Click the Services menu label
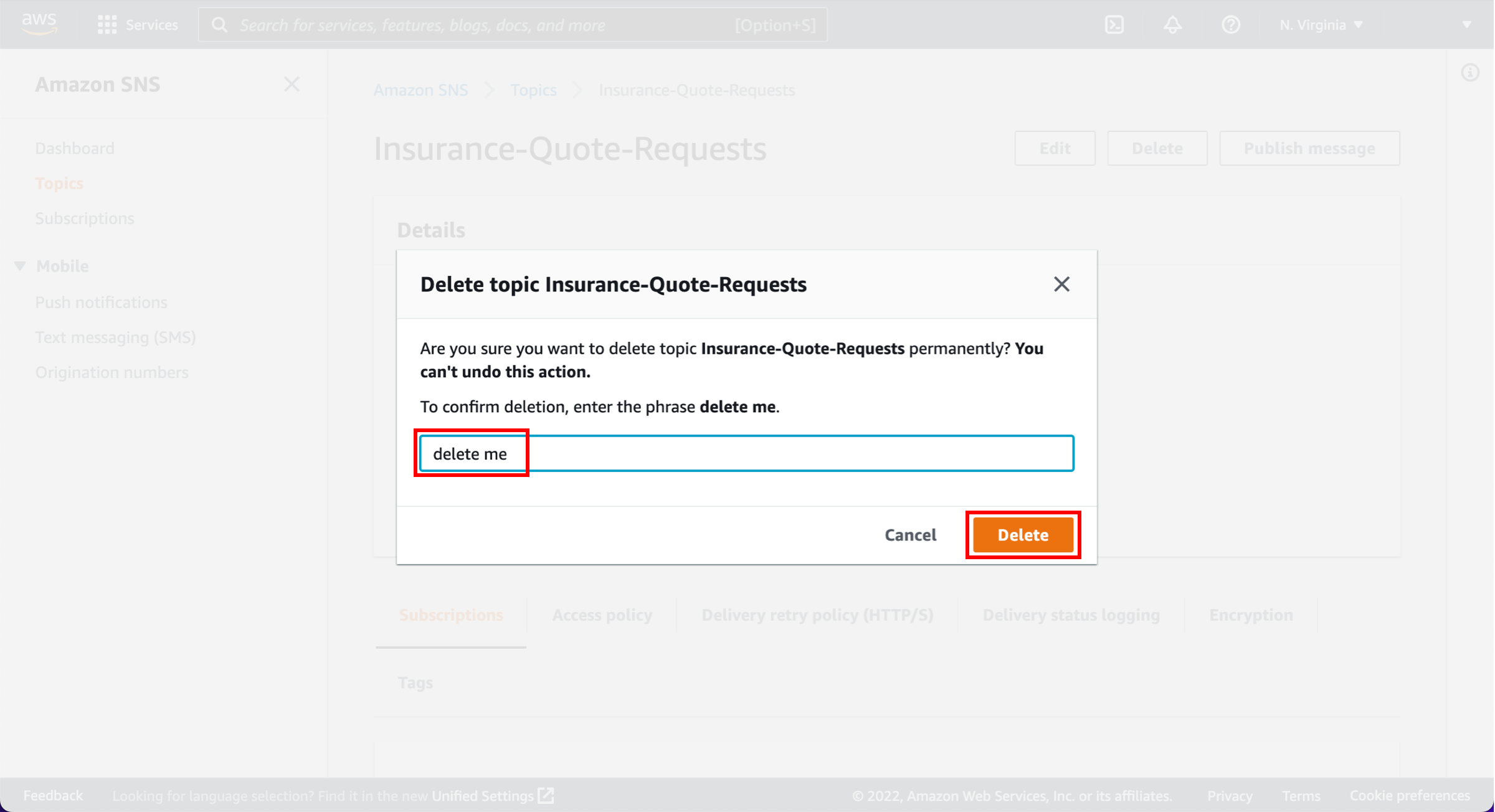This screenshot has height=812, width=1495. point(152,25)
